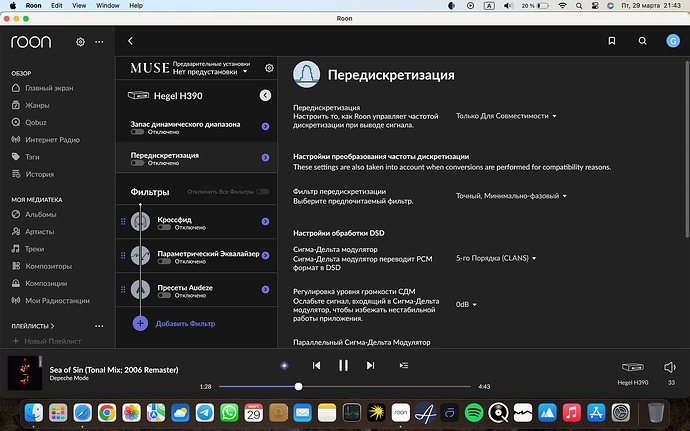The height and width of the screenshot is (431, 690).
Task: Click the plus icon to add filter
Action: (x=140, y=324)
